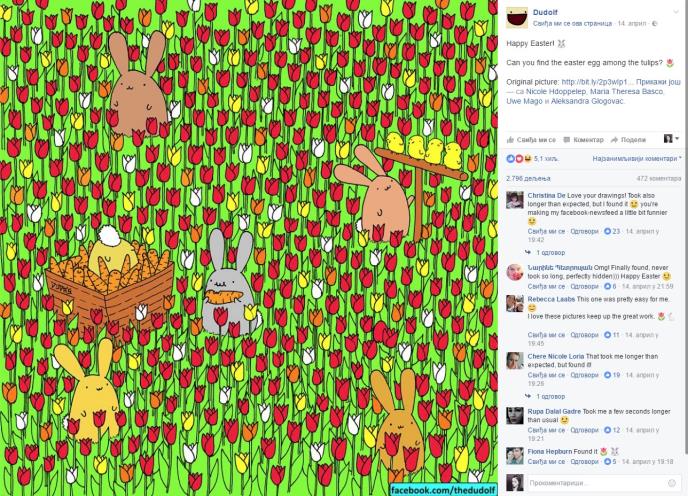Open the Dudolf page name link
This screenshot has width=688, height=496.
click(545, 12)
